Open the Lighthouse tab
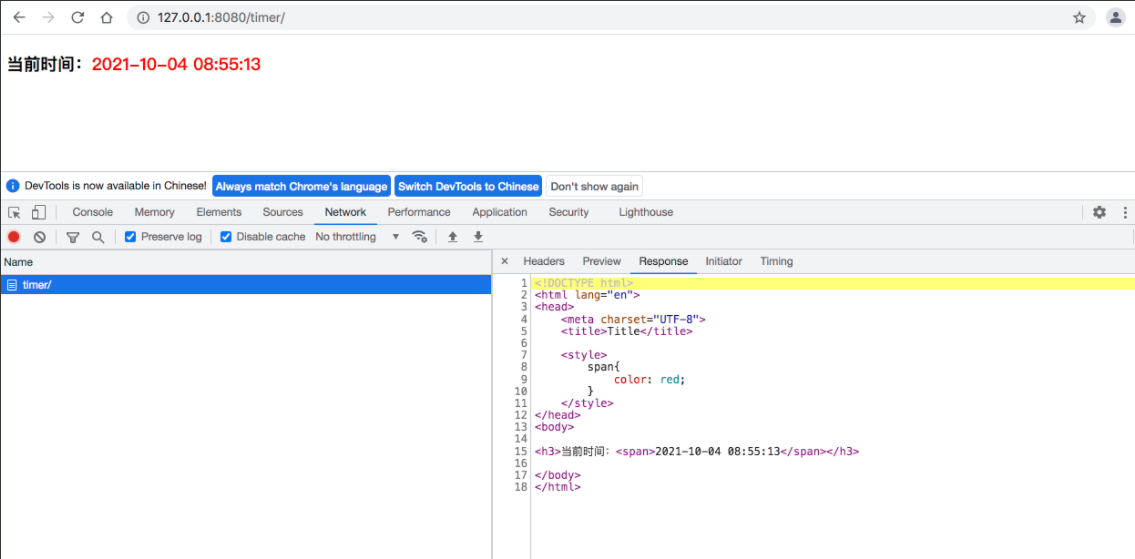This screenshot has height=559, width=1135. click(x=646, y=212)
